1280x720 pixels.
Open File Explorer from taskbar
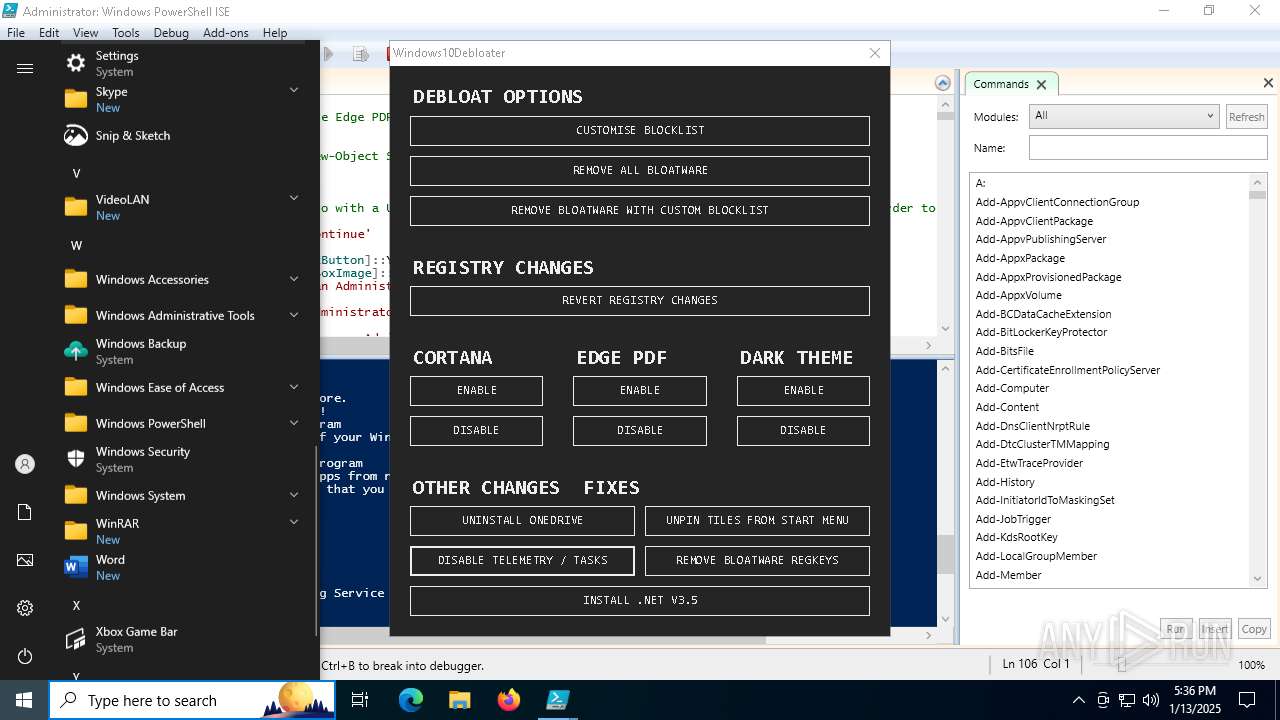pos(459,700)
